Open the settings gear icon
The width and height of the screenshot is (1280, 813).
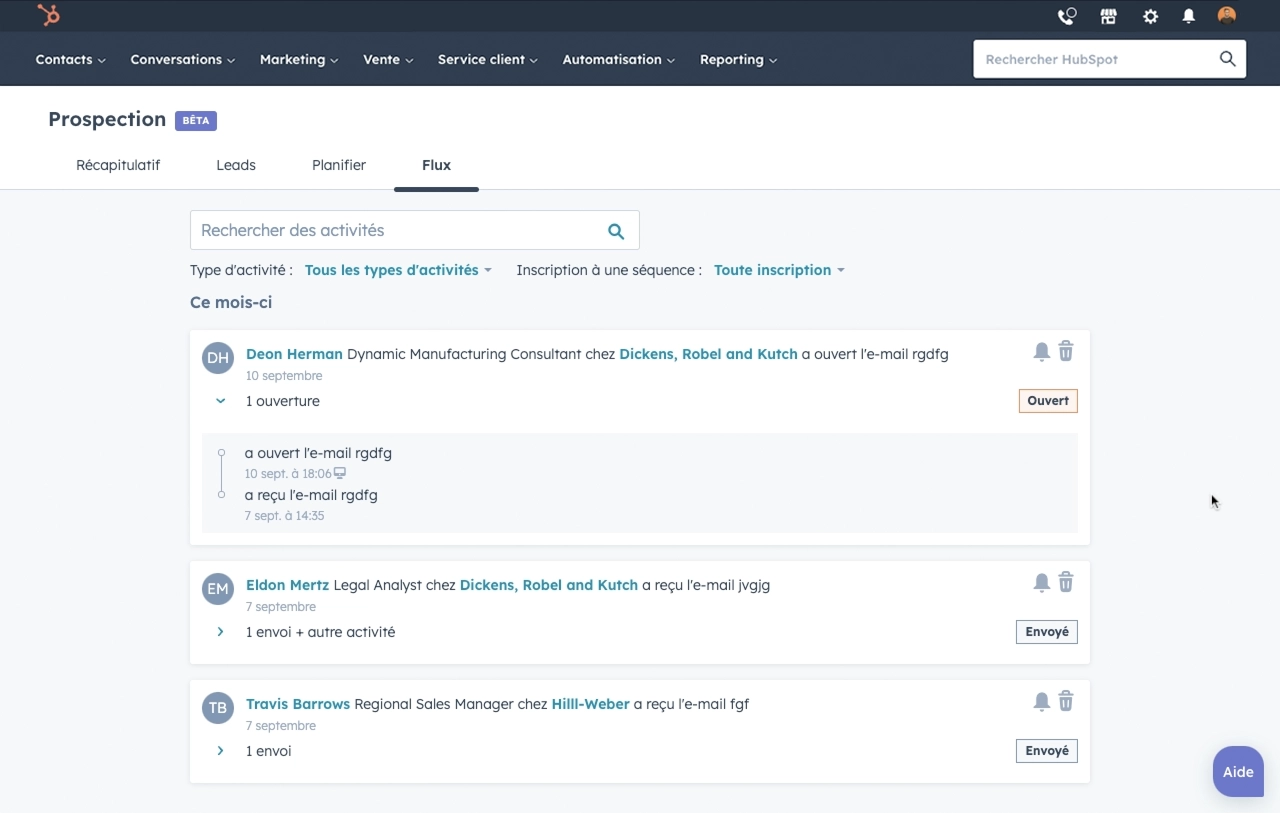pos(1150,16)
